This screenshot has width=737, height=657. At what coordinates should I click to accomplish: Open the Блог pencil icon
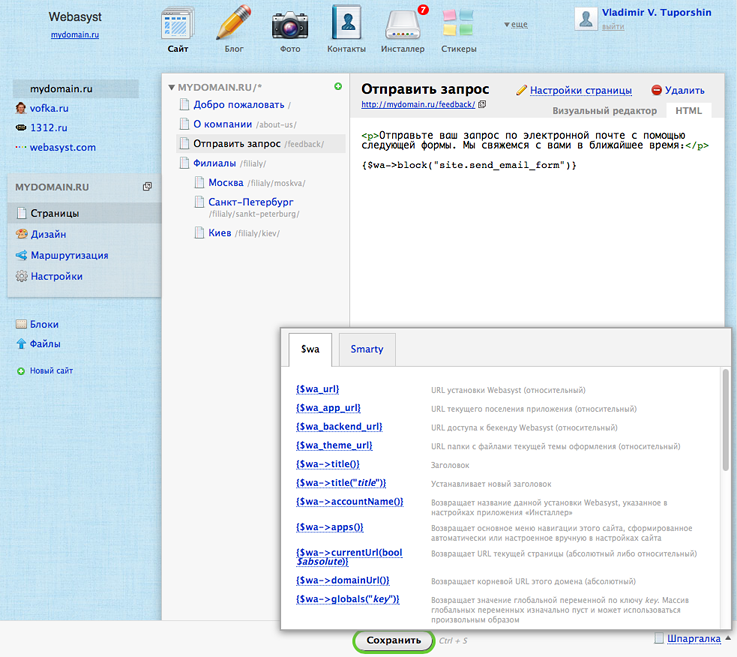click(234, 22)
